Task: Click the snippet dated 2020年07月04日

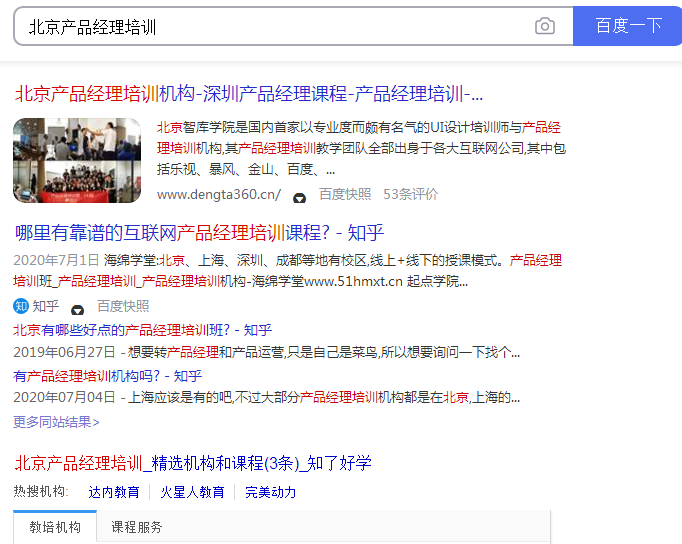Action: coord(266,397)
